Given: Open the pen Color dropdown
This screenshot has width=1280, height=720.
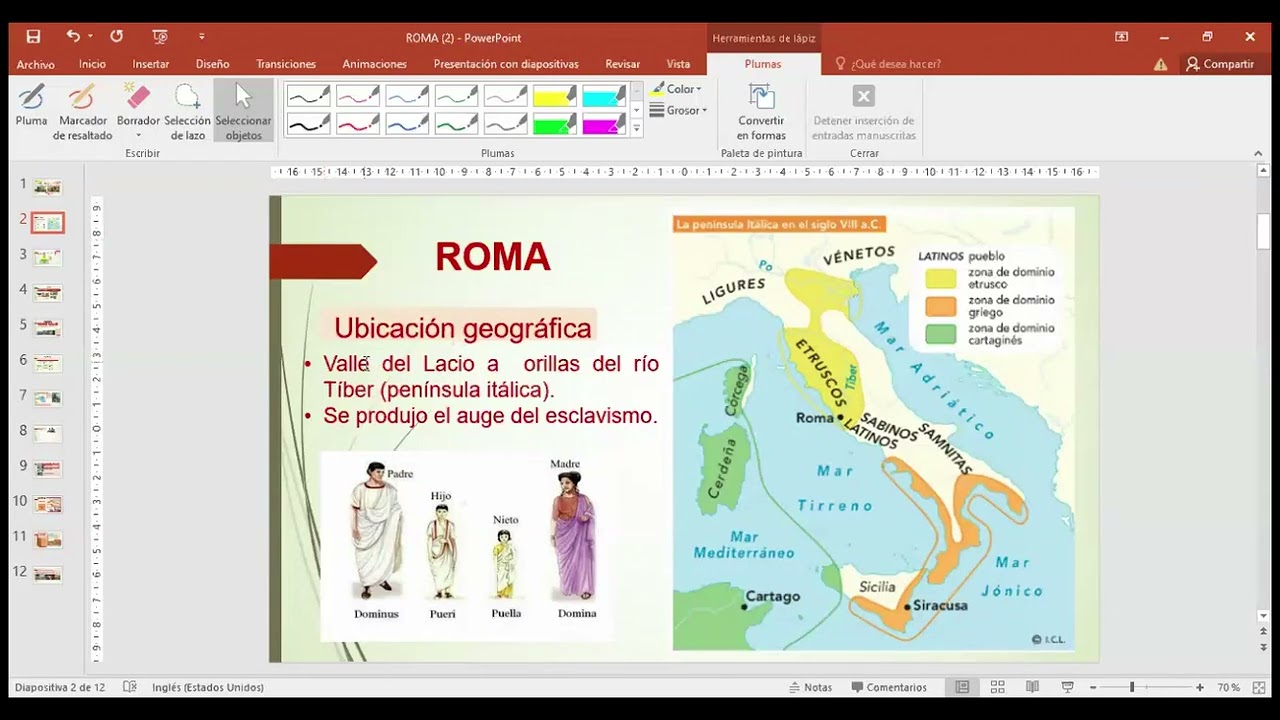Looking at the screenshot, I should pos(677,89).
